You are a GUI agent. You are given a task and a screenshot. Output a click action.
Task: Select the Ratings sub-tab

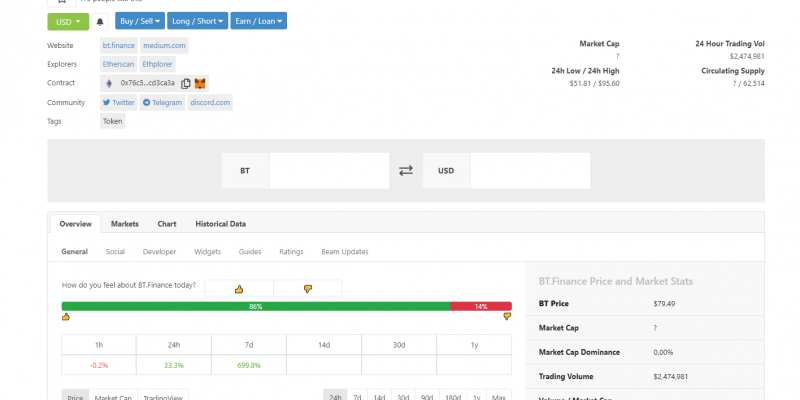coord(291,252)
